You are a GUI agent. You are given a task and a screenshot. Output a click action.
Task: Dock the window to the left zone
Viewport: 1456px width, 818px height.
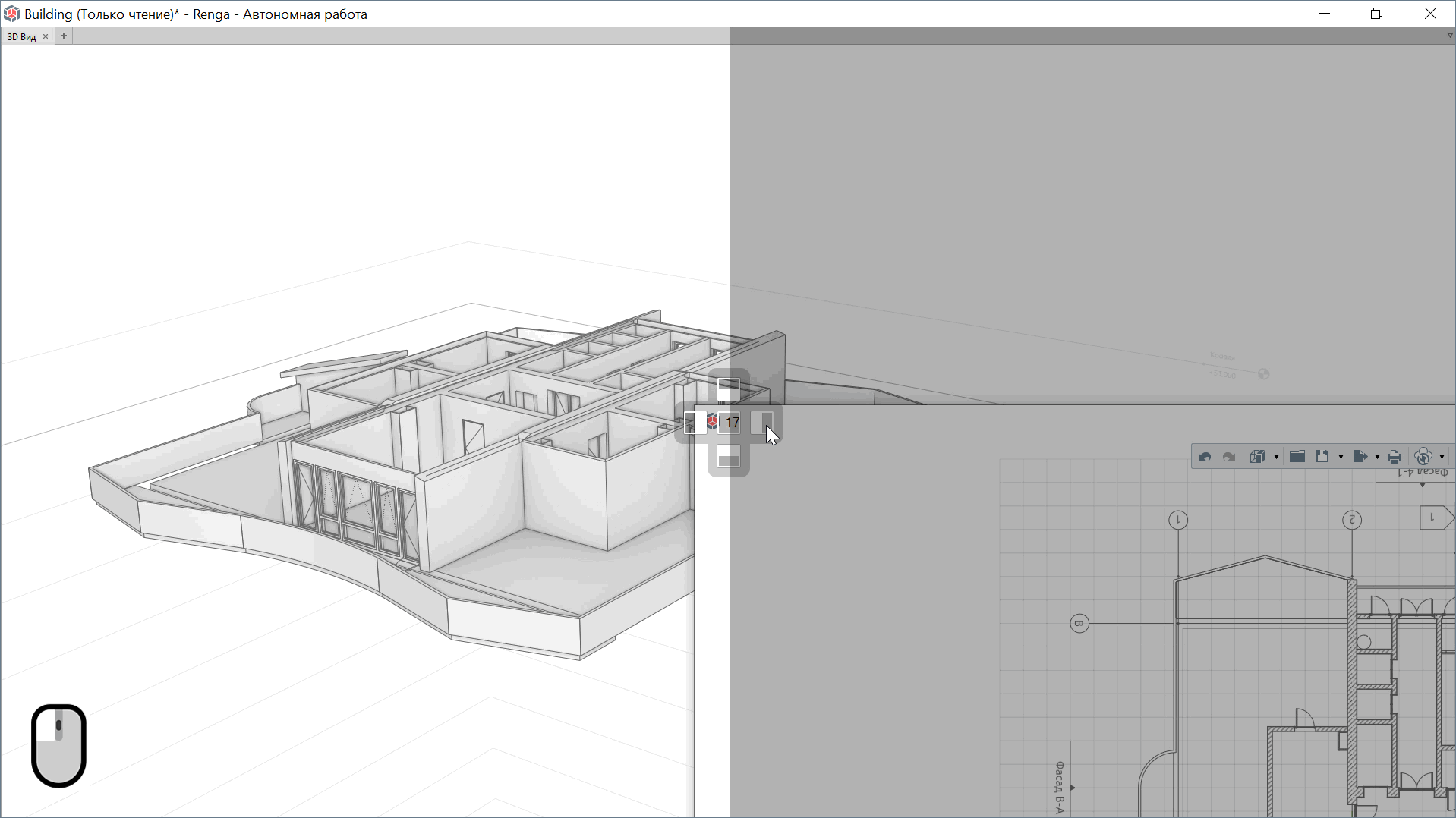[695, 423]
